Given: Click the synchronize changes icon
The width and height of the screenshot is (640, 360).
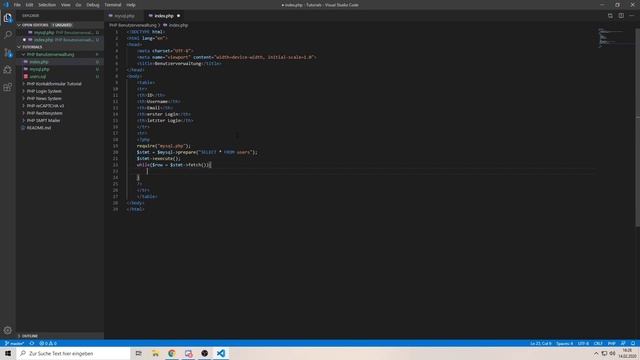Looking at the screenshot, I should [32, 343].
